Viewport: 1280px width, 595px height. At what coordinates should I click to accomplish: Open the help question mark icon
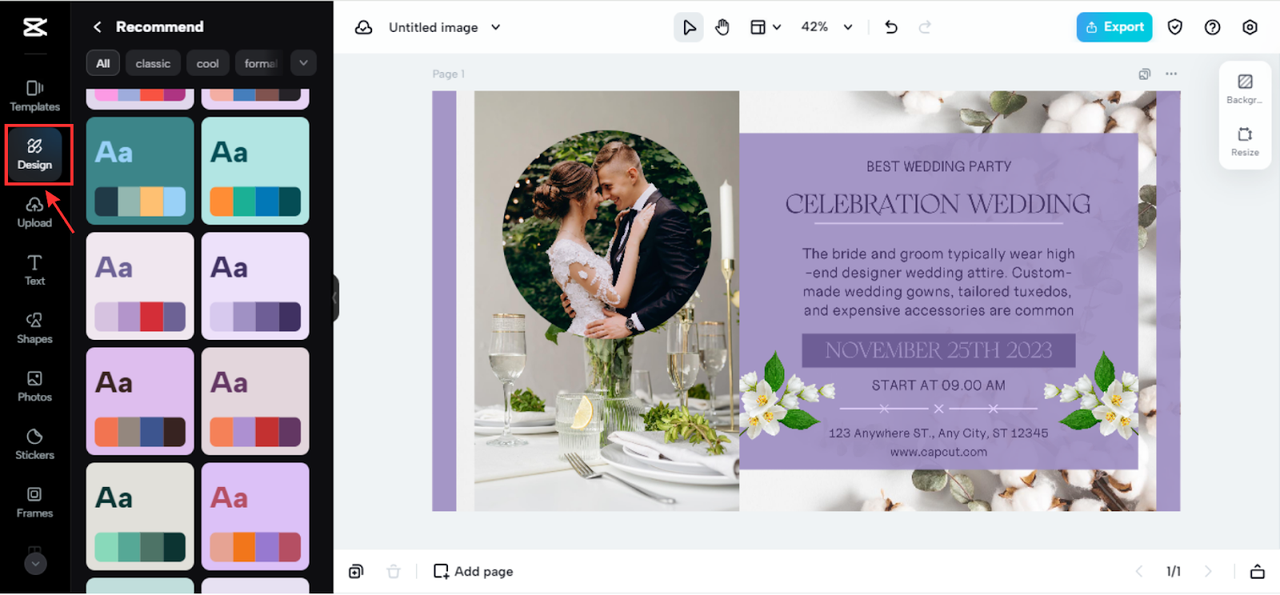pyautogui.click(x=1213, y=27)
